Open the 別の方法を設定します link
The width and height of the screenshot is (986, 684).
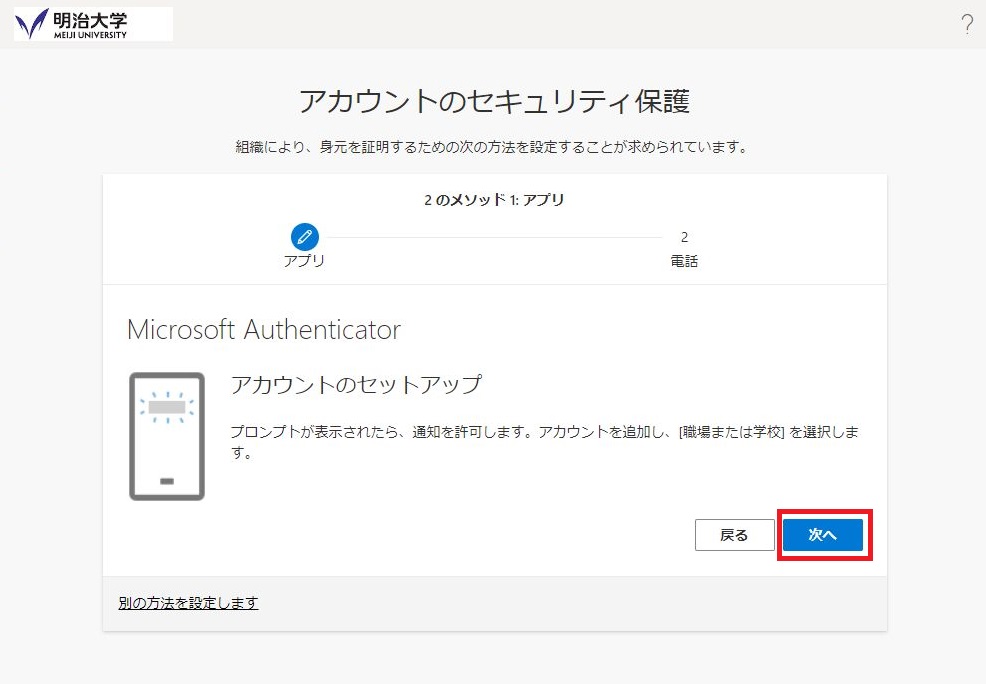[x=188, y=603]
